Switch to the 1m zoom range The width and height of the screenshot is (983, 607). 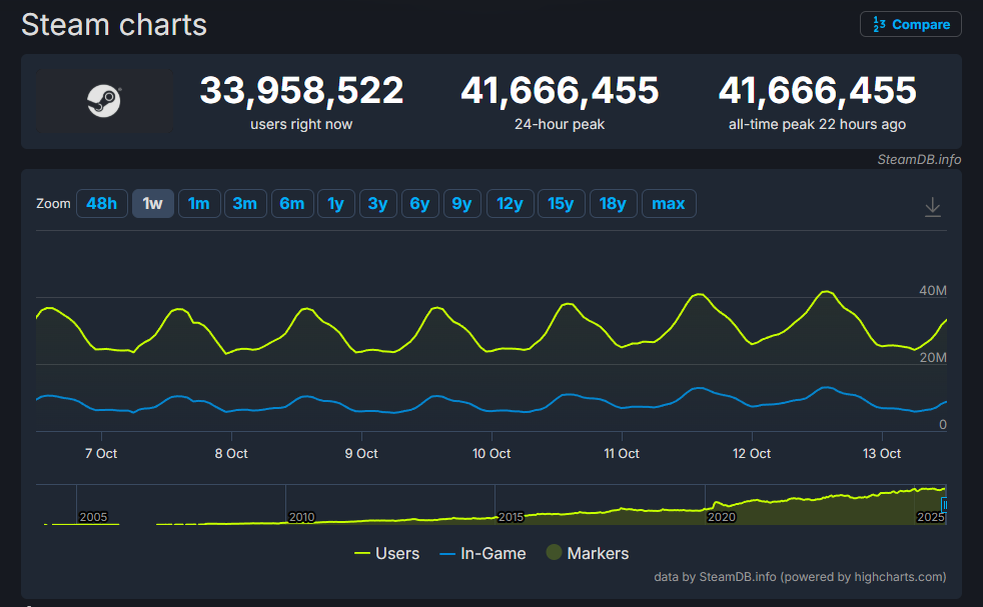[x=199, y=203]
